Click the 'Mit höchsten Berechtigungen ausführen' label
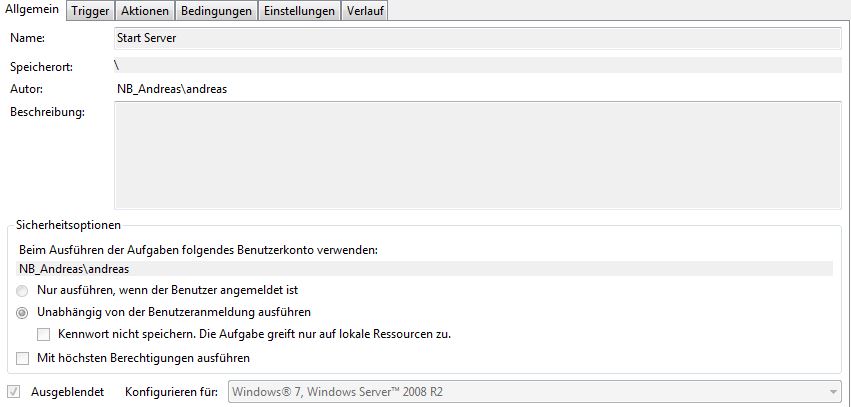 tap(143, 358)
